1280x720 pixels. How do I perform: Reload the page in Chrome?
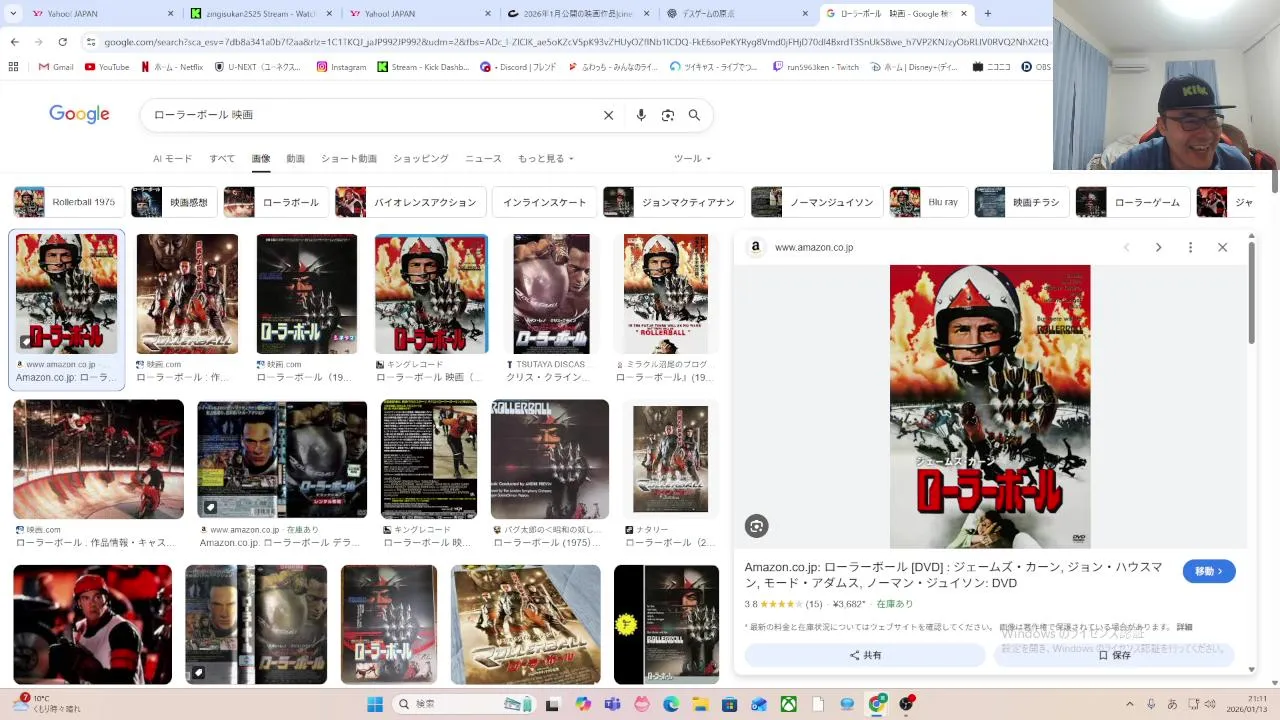[x=62, y=42]
